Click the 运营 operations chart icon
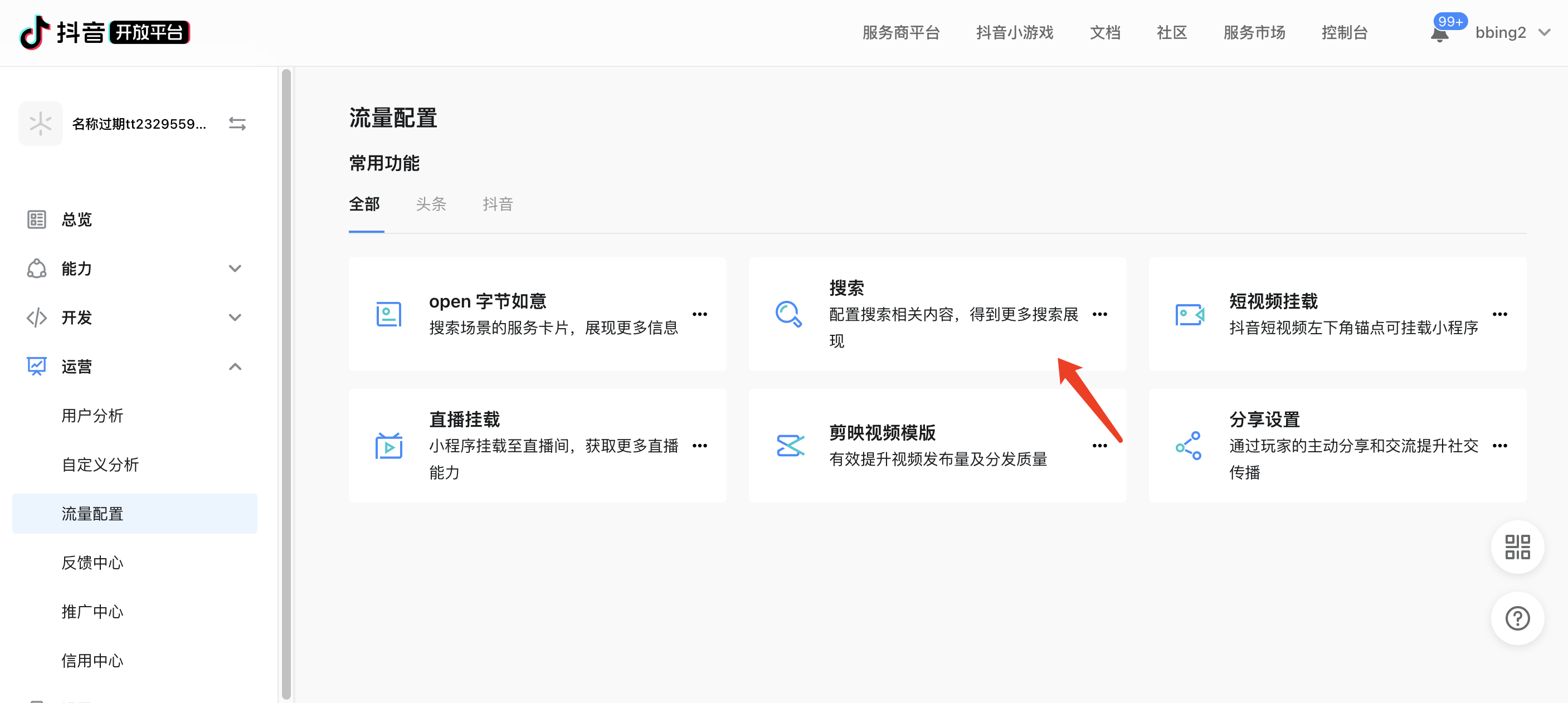The image size is (1568, 703). pyautogui.click(x=37, y=367)
